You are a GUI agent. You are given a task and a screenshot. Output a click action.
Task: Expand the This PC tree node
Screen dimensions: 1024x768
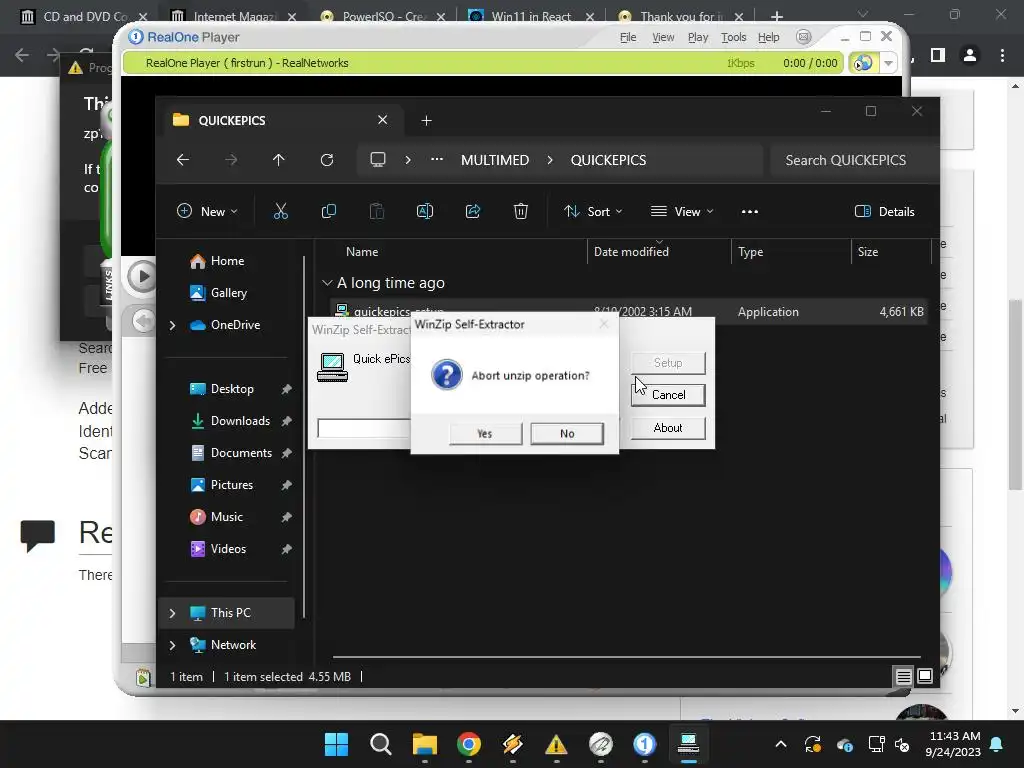(172, 613)
